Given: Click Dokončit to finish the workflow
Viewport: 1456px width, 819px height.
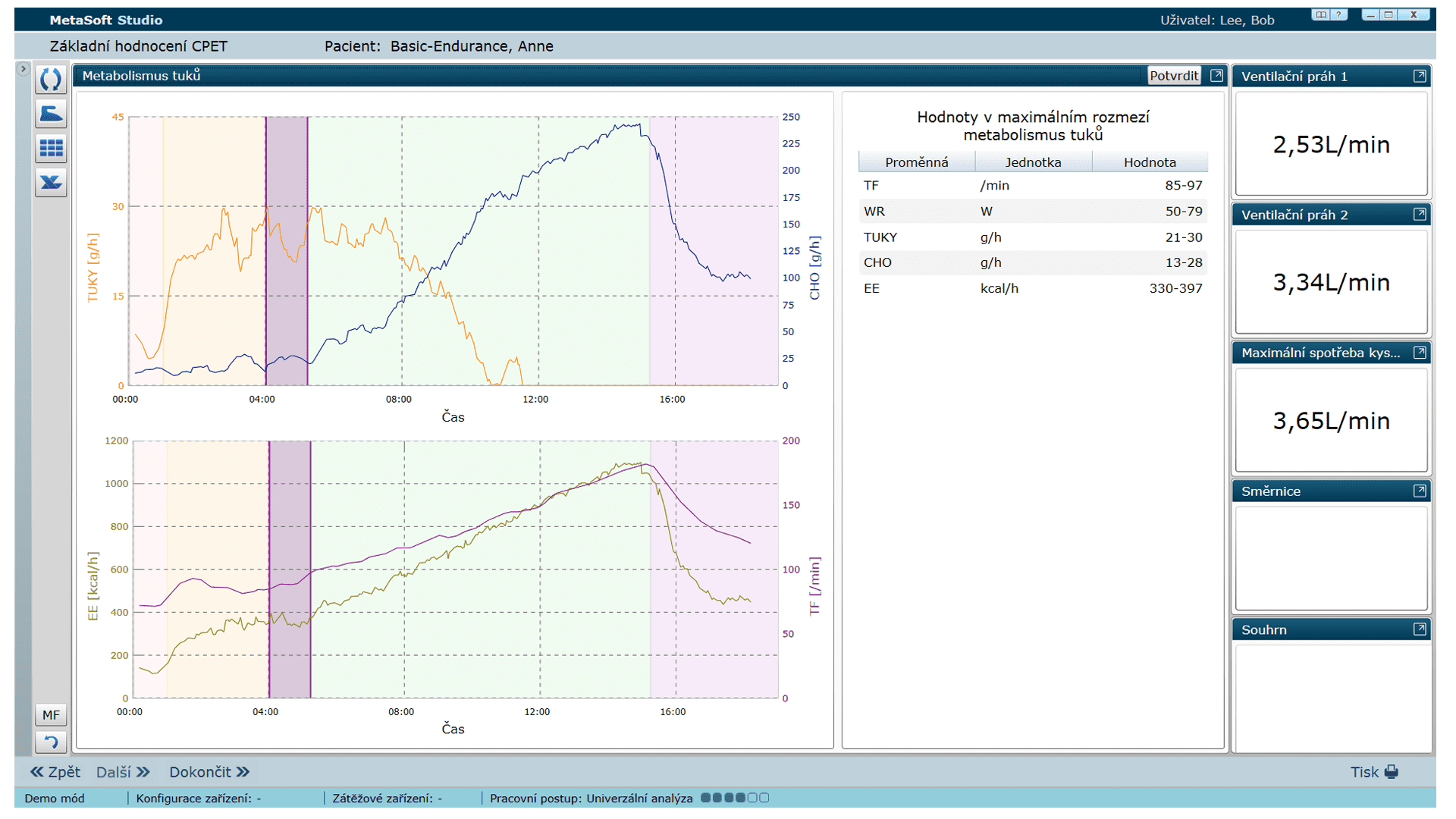Looking at the screenshot, I should click(x=209, y=772).
